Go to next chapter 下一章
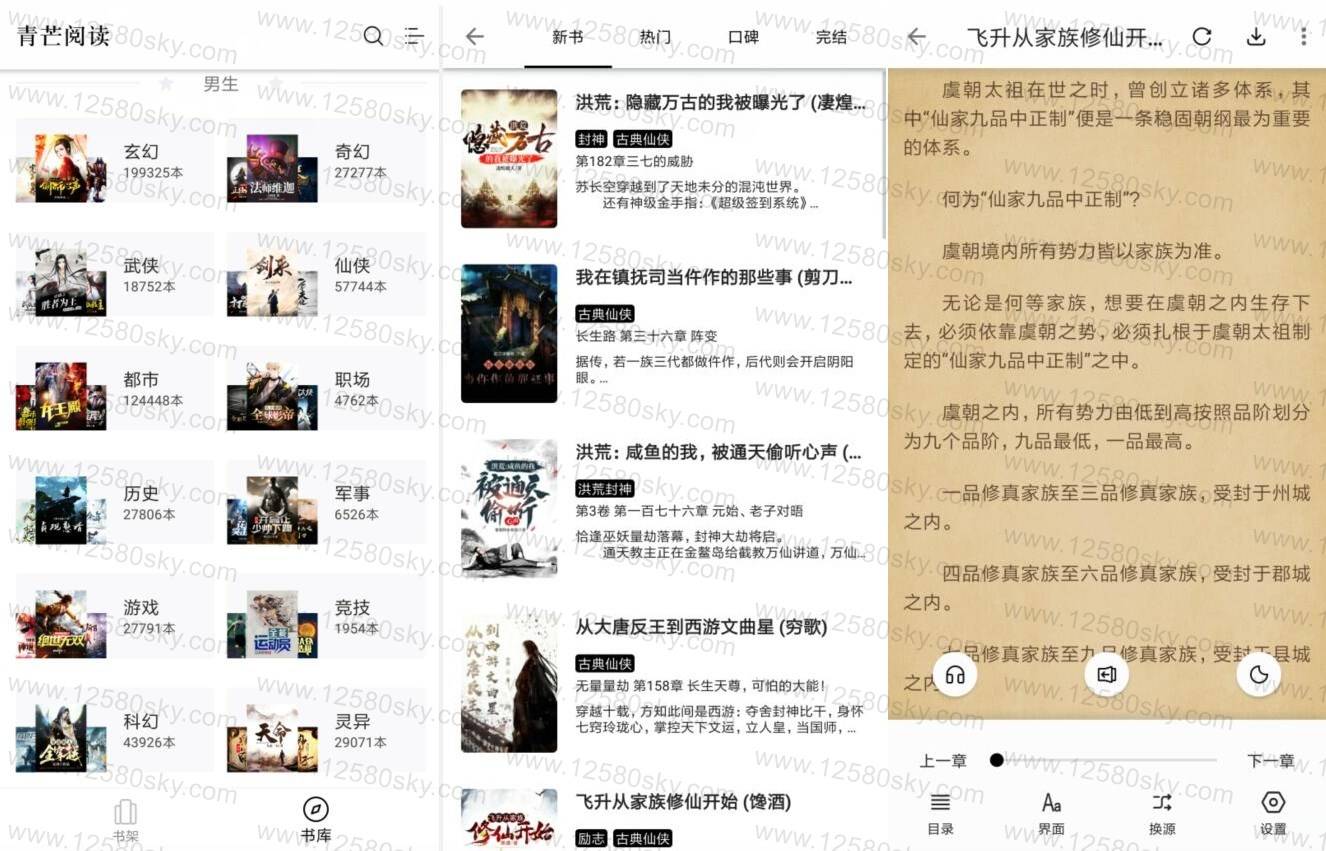 pyautogui.click(x=1271, y=761)
